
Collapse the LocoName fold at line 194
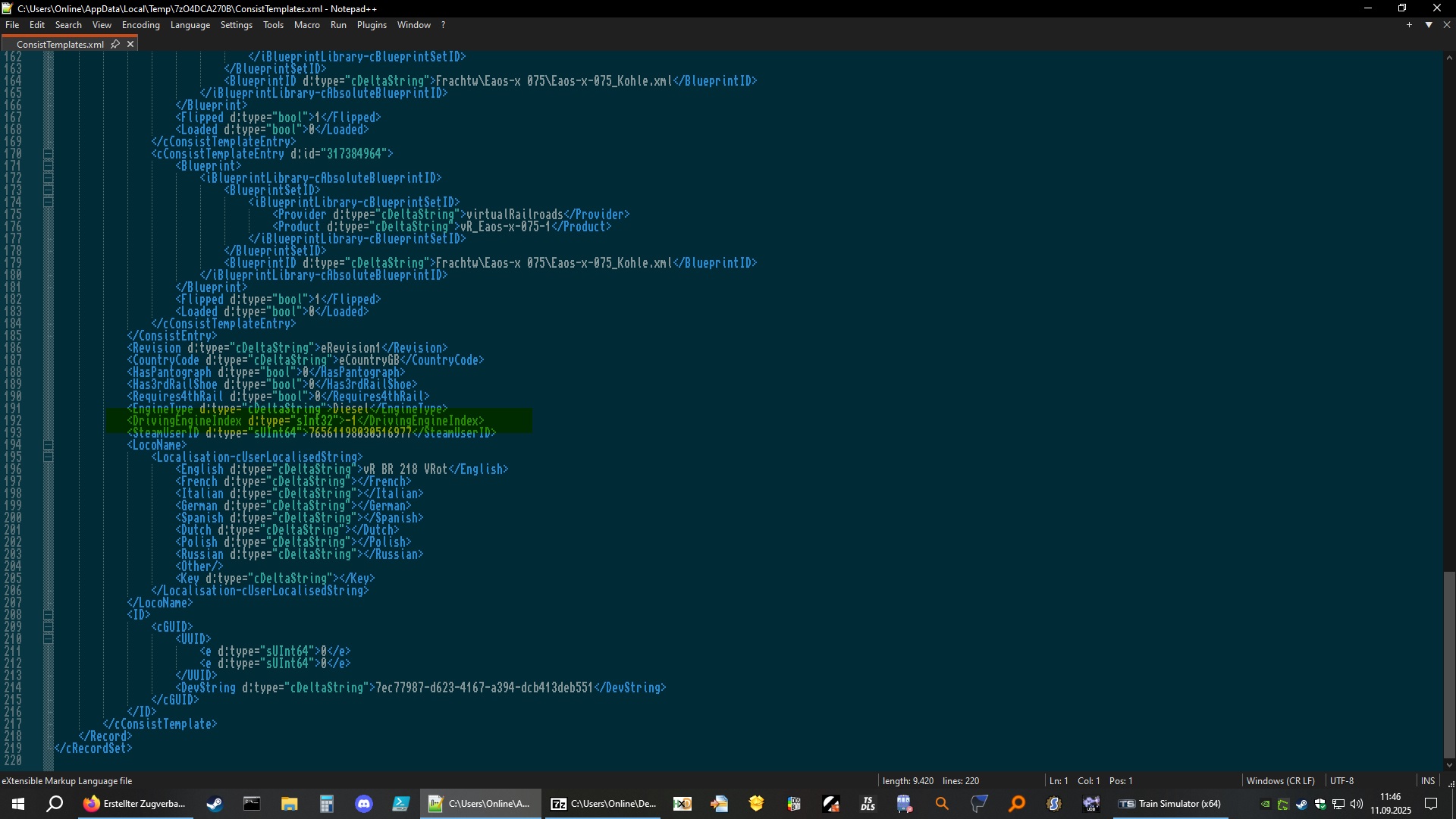click(49, 445)
